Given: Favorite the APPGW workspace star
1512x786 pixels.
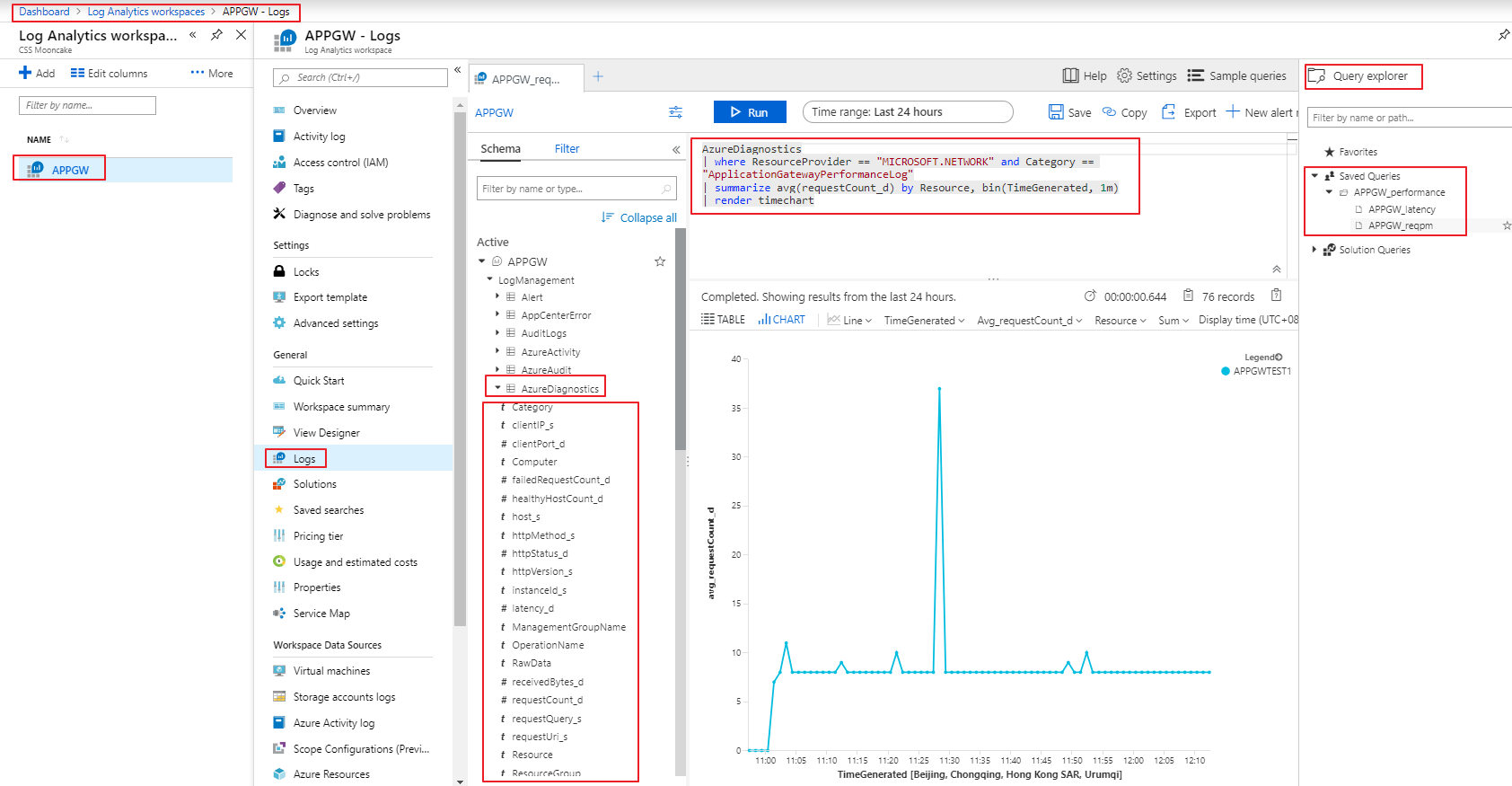Looking at the screenshot, I should (x=660, y=261).
